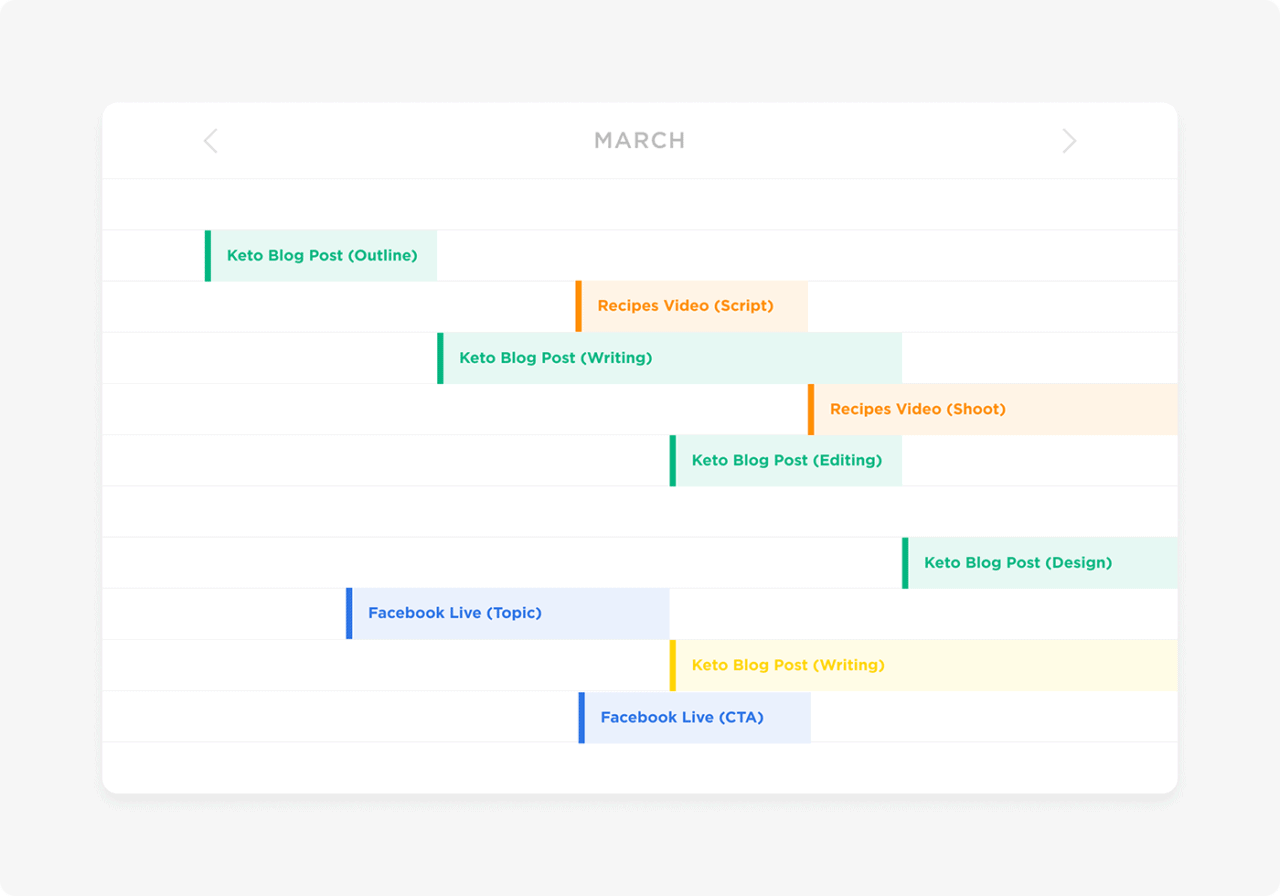Click the green Keto Blog Post (Writing) bar
Screen dimensions: 1280x896
pos(670,357)
